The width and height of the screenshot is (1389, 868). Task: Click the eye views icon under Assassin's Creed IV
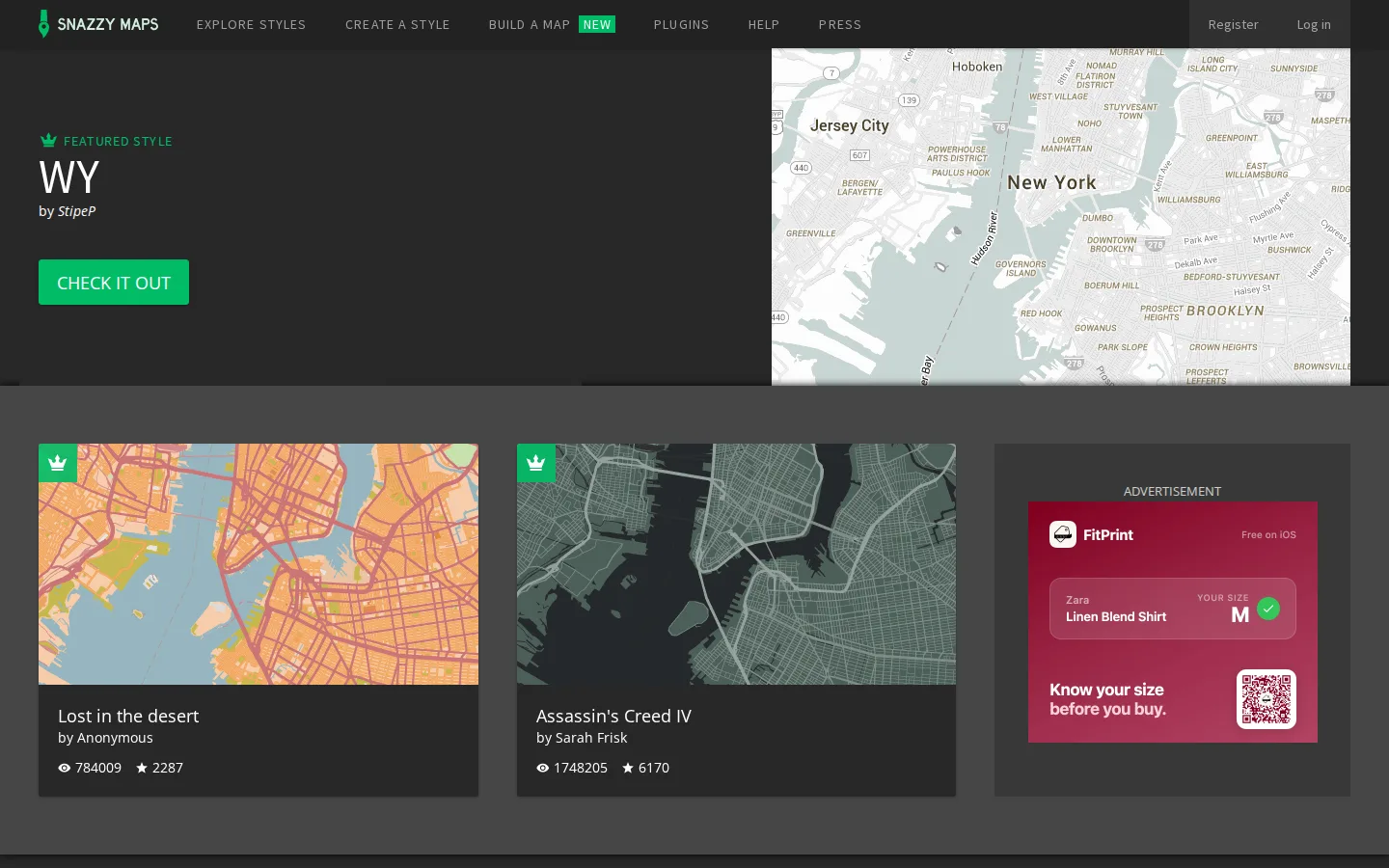pos(543,768)
